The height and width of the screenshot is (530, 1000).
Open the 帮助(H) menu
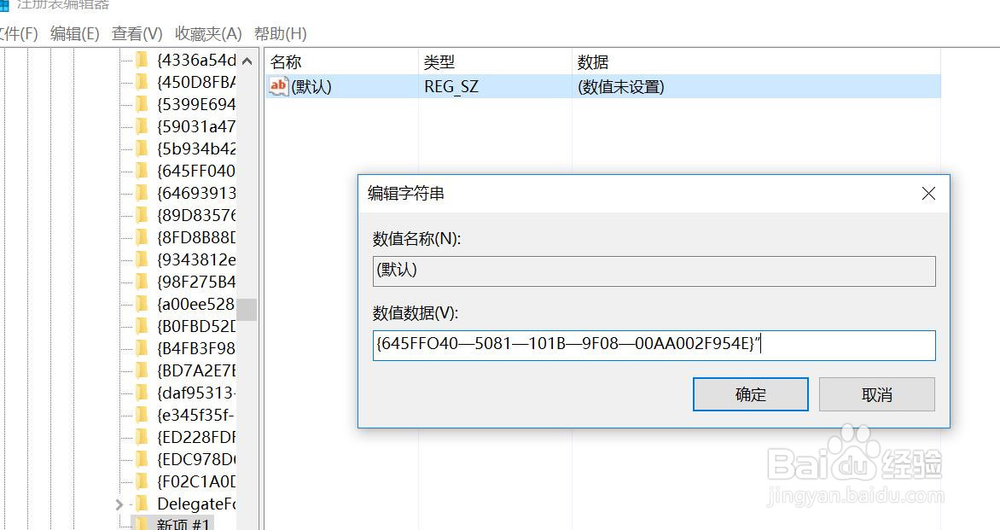281,33
